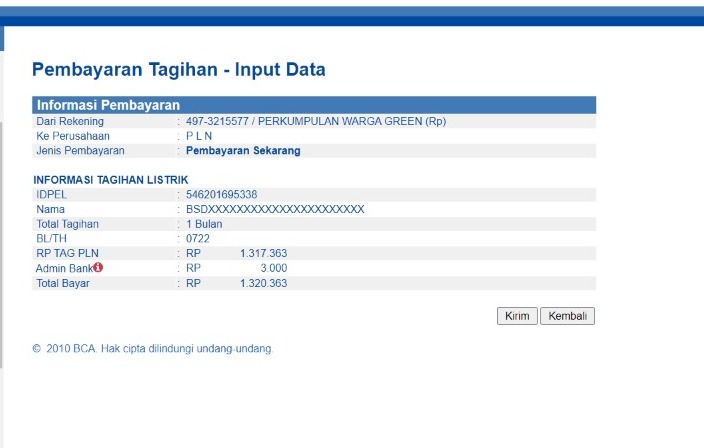Click the Total Bayar amount 1.320.363
Screen dimensions: 704x448
pyautogui.click(x=263, y=284)
